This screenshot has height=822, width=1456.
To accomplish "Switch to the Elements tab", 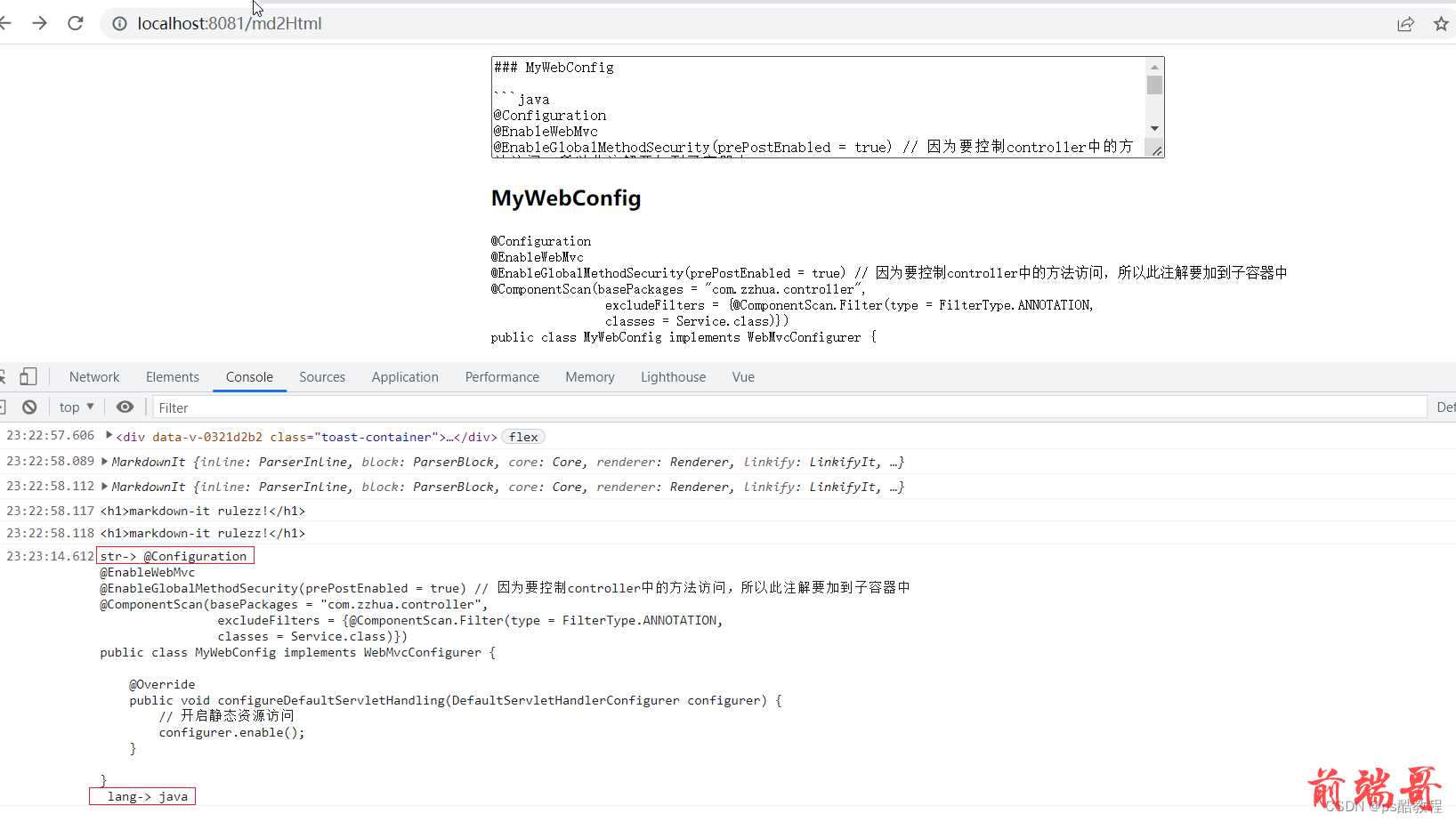I will (x=173, y=377).
